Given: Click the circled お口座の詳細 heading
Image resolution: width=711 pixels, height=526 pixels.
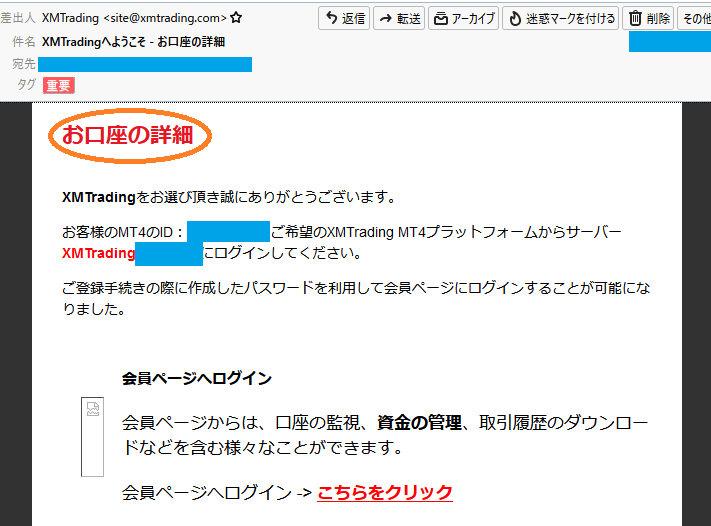Looking at the screenshot, I should pos(128,135).
